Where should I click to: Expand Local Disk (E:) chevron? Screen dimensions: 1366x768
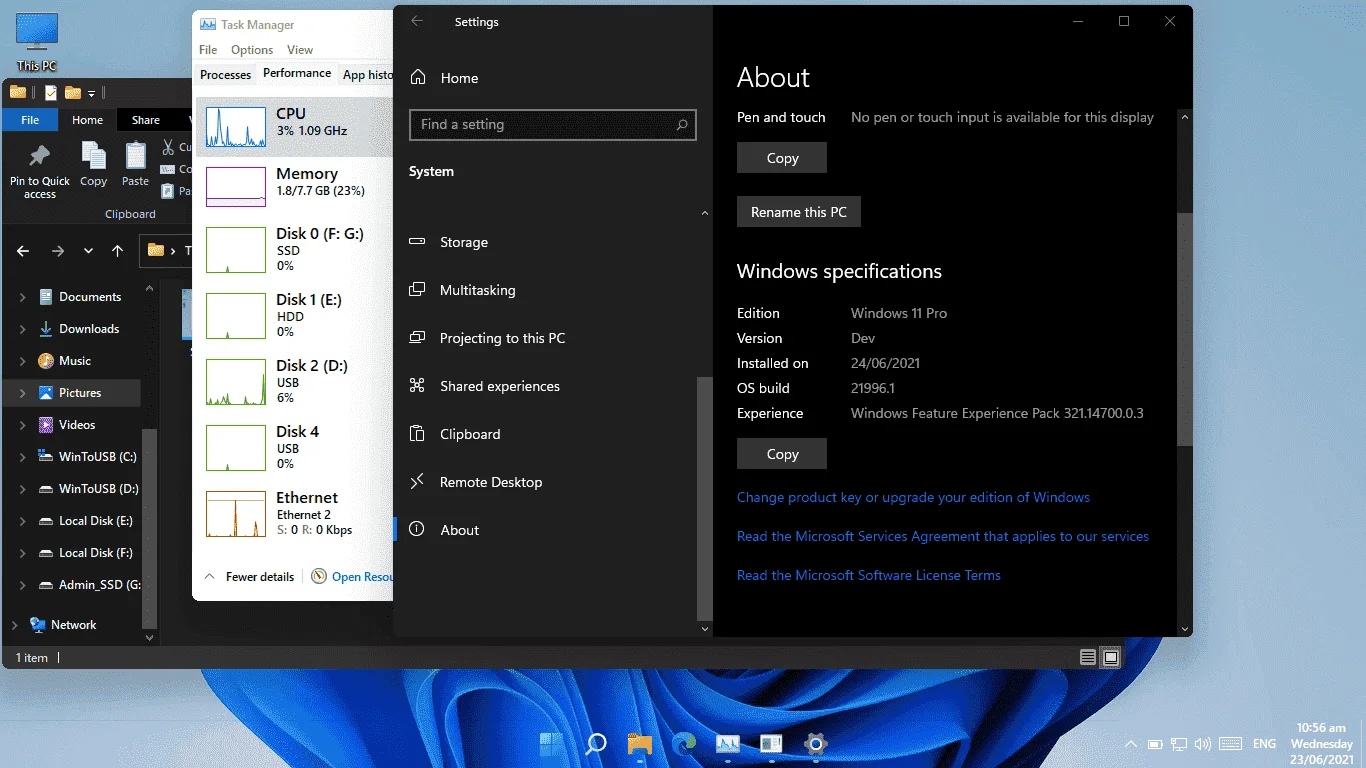pyautogui.click(x=23, y=521)
